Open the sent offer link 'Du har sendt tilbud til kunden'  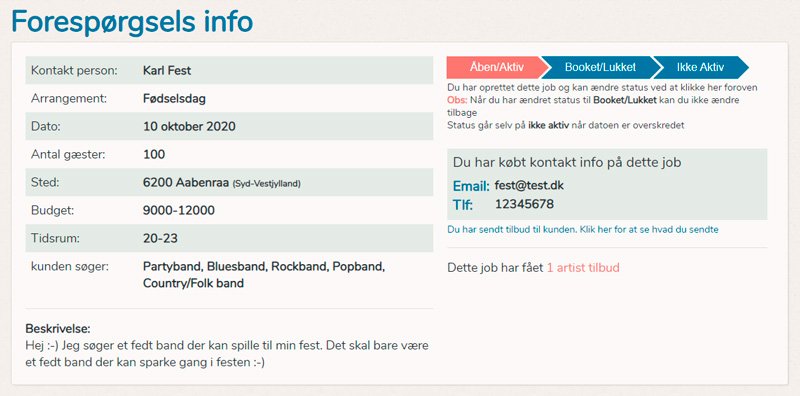583,230
